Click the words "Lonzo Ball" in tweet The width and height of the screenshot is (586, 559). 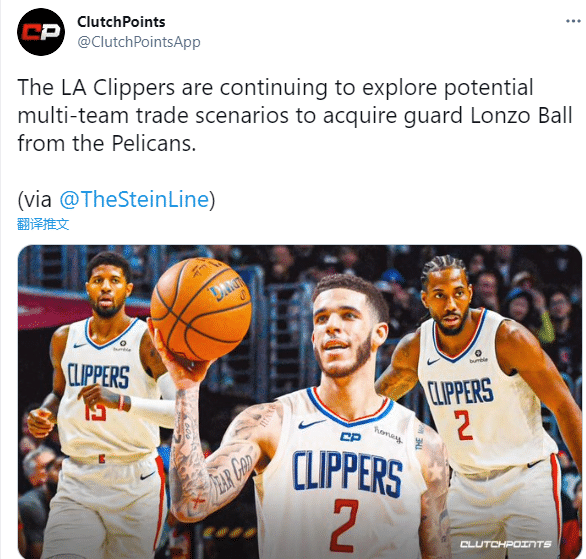[521, 115]
